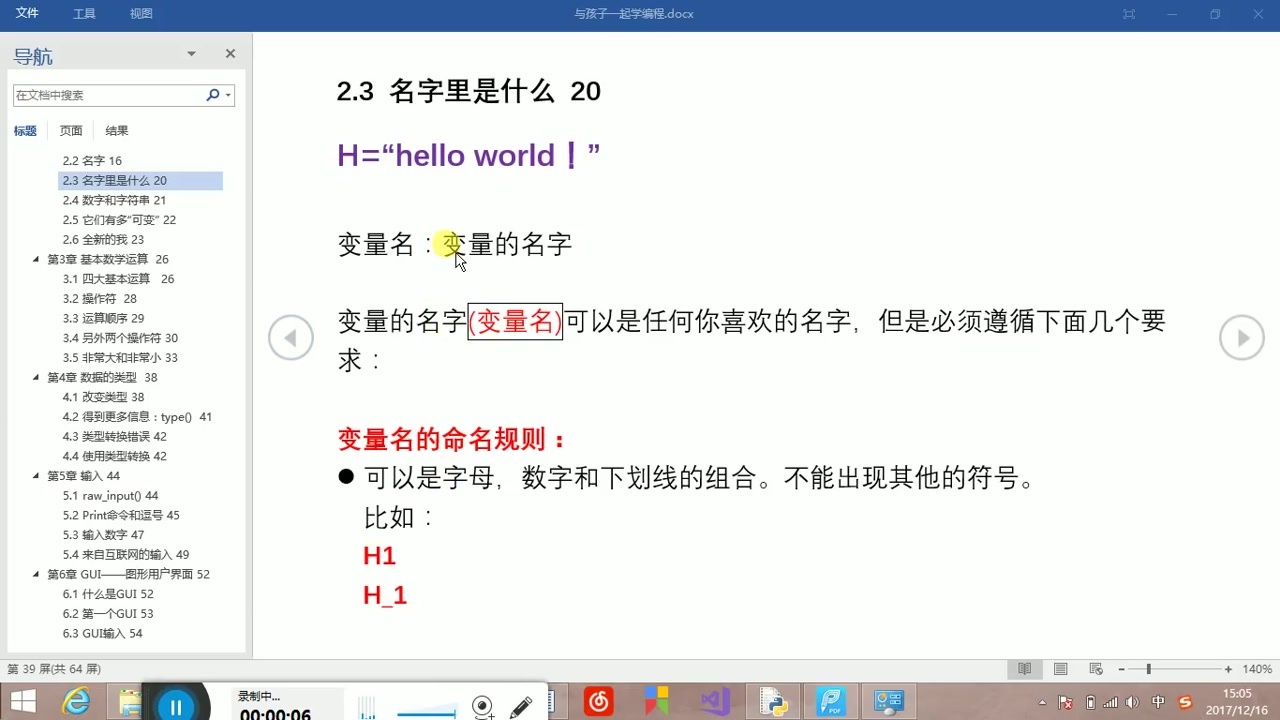Open the search options dropdown arrow

(229, 95)
